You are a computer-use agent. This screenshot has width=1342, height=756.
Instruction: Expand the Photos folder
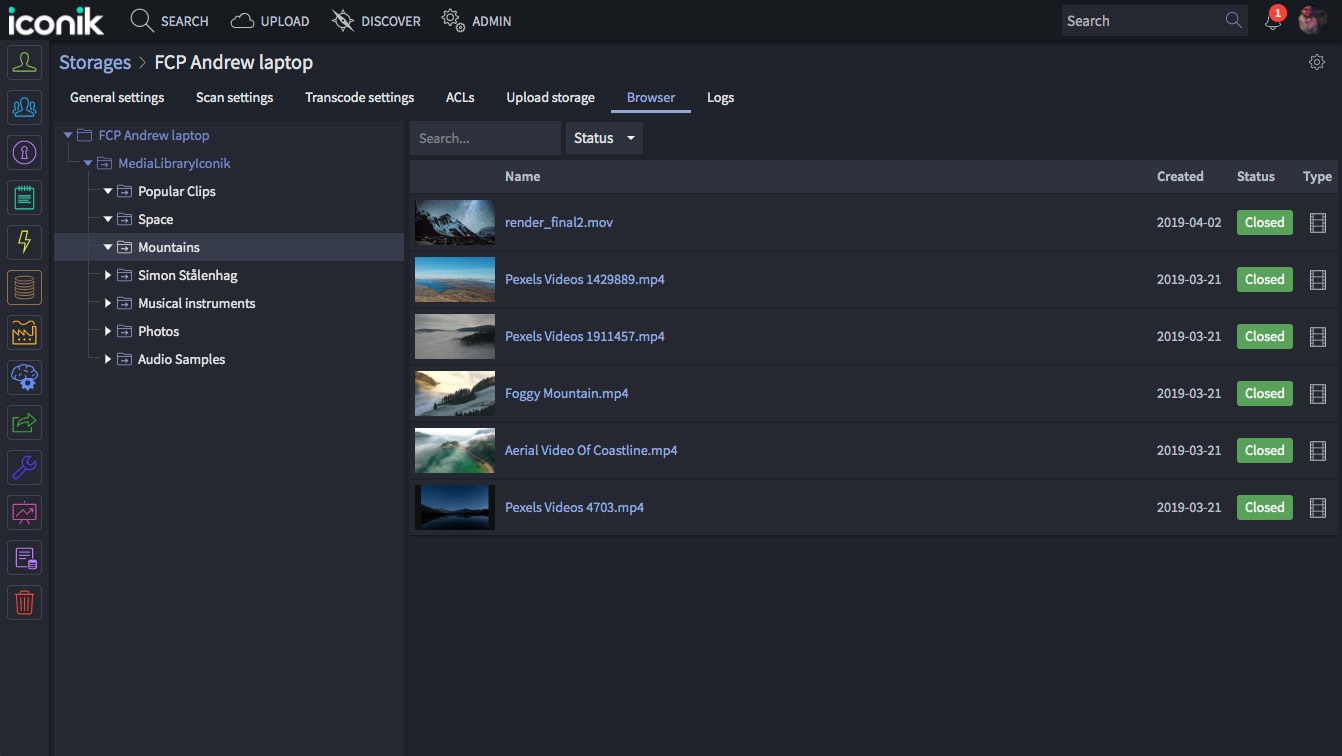click(107, 331)
